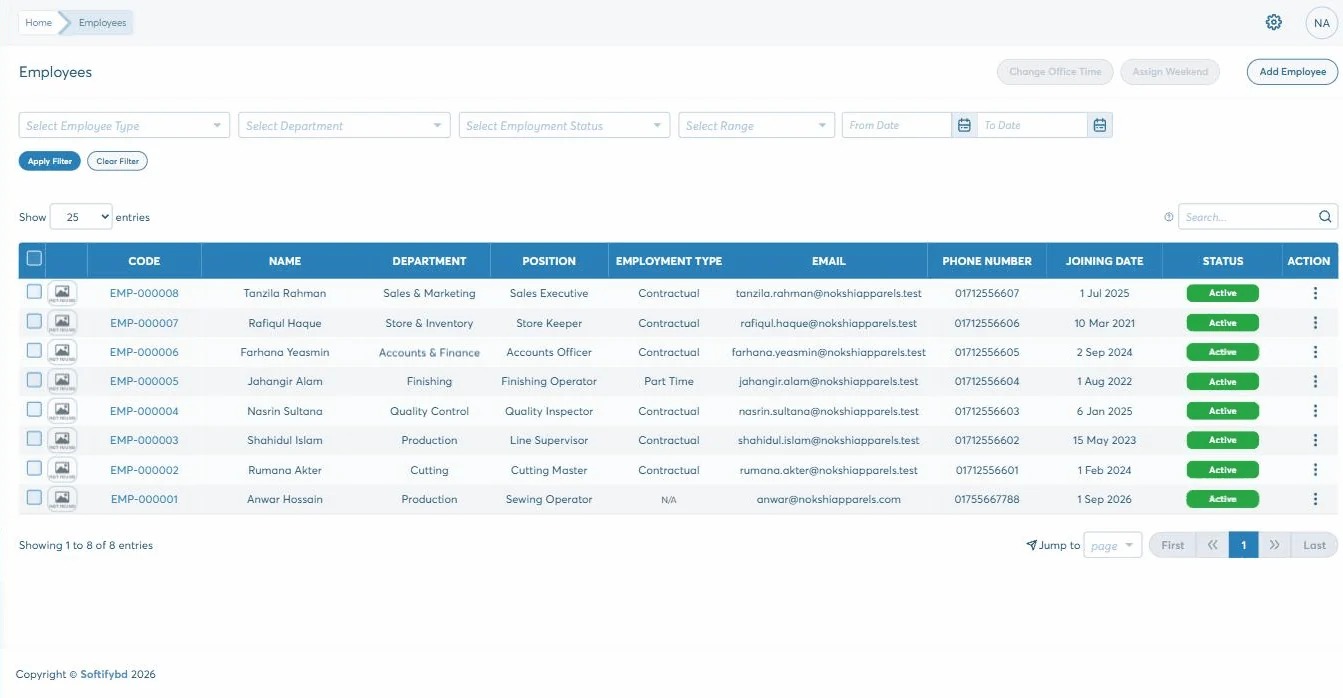
Task: Open the From Date calendar icon
Action: [964, 125]
